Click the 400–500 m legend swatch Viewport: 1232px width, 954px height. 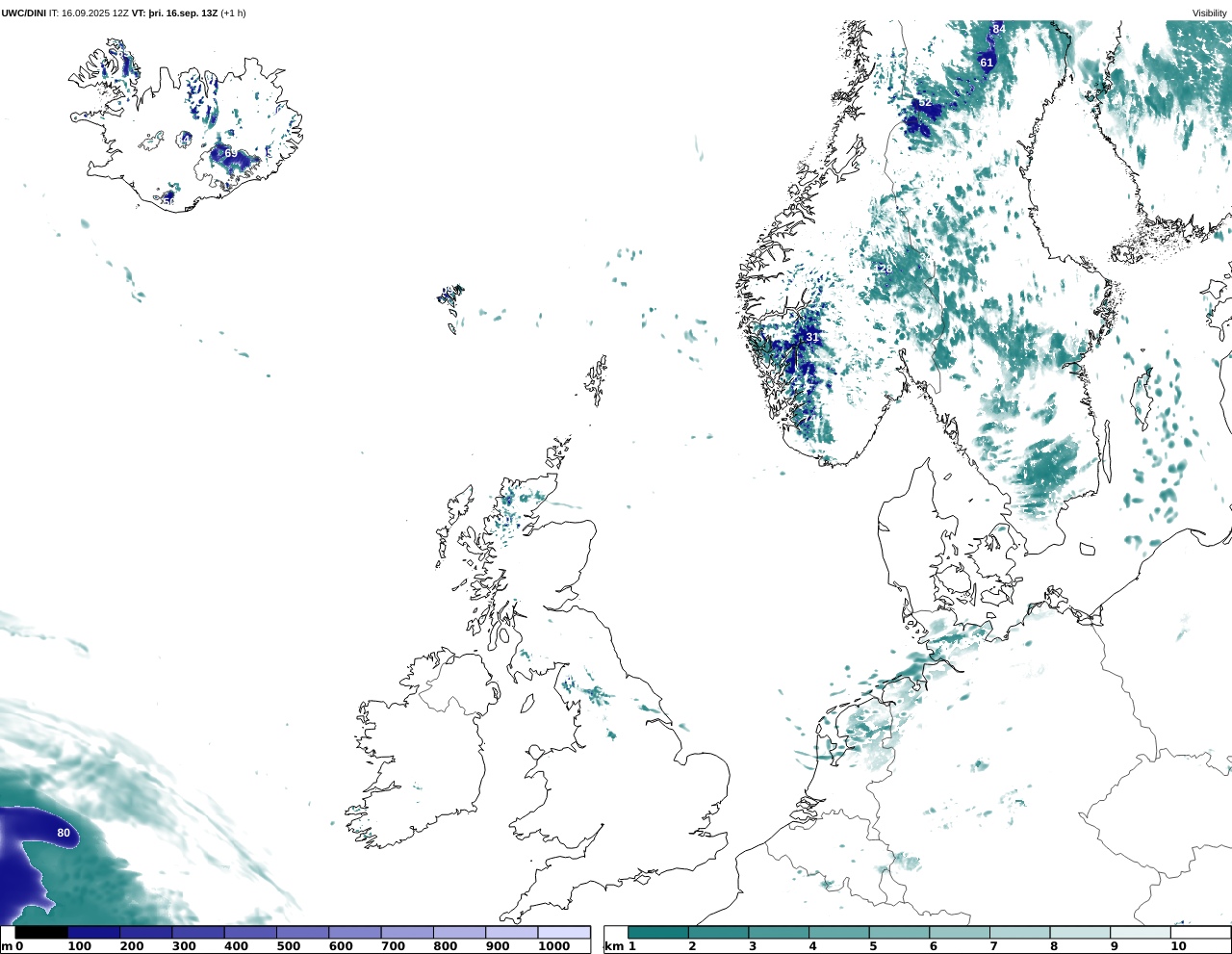[x=249, y=932]
